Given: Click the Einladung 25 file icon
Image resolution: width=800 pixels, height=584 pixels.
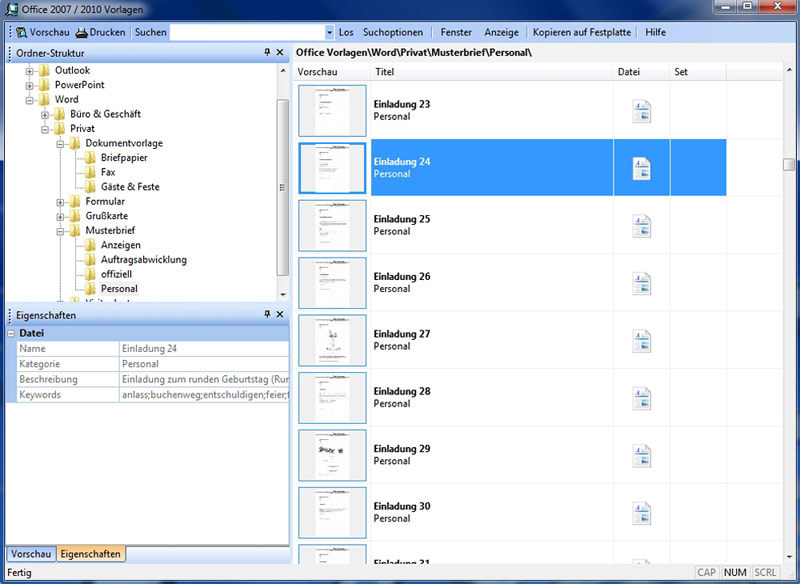Looking at the screenshot, I should coord(641,225).
